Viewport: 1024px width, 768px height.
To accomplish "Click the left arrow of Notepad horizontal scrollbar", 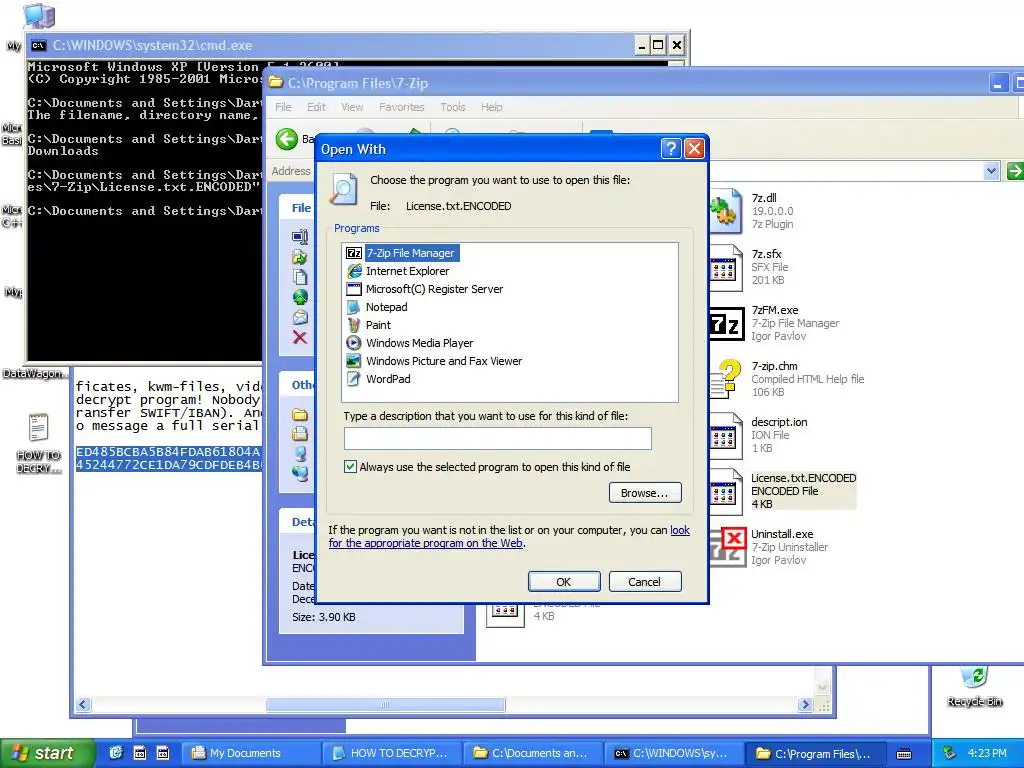I will (x=83, y=705).
